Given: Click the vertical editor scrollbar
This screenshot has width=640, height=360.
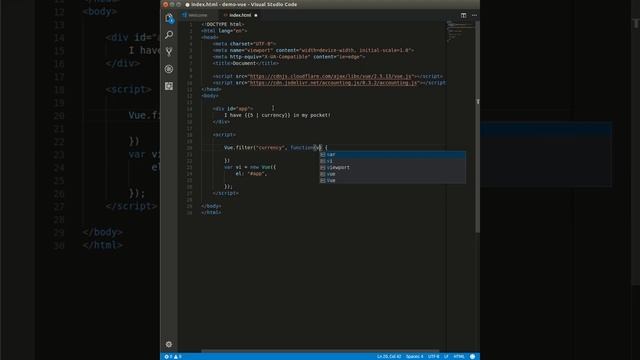Looking at the screenshot, I should (478, 127).
